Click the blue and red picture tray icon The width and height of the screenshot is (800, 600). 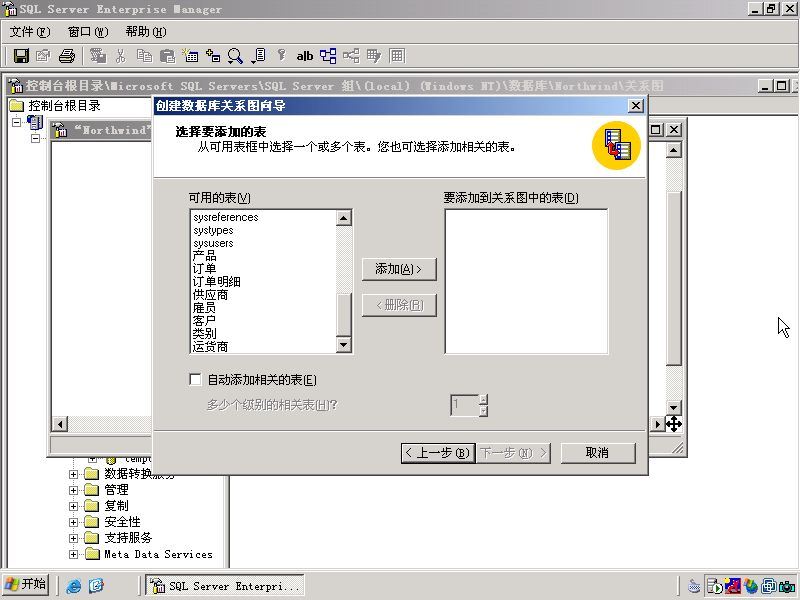tap(733, 587)
